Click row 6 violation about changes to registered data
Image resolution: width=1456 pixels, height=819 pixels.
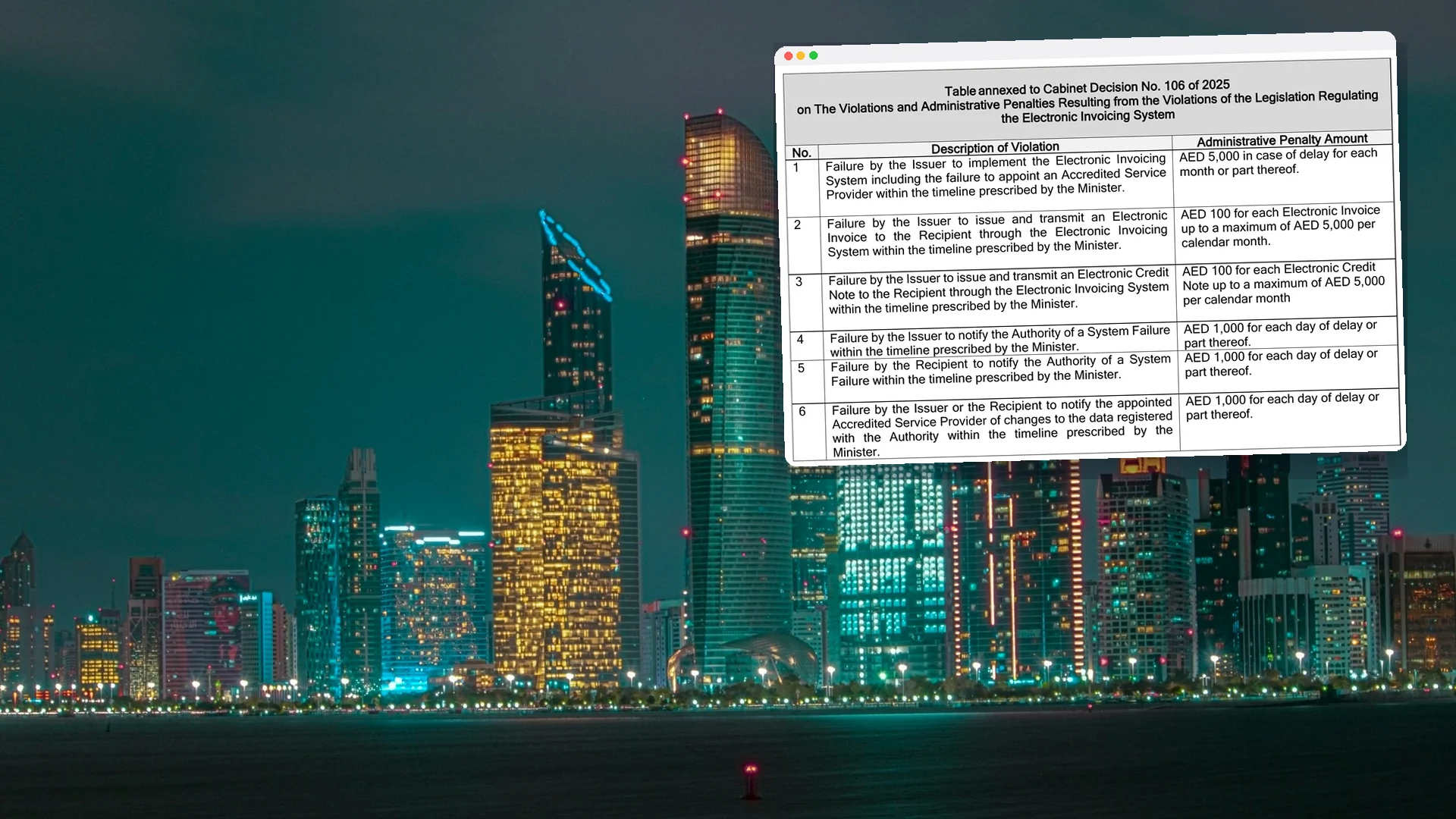tap(1003, 428)
